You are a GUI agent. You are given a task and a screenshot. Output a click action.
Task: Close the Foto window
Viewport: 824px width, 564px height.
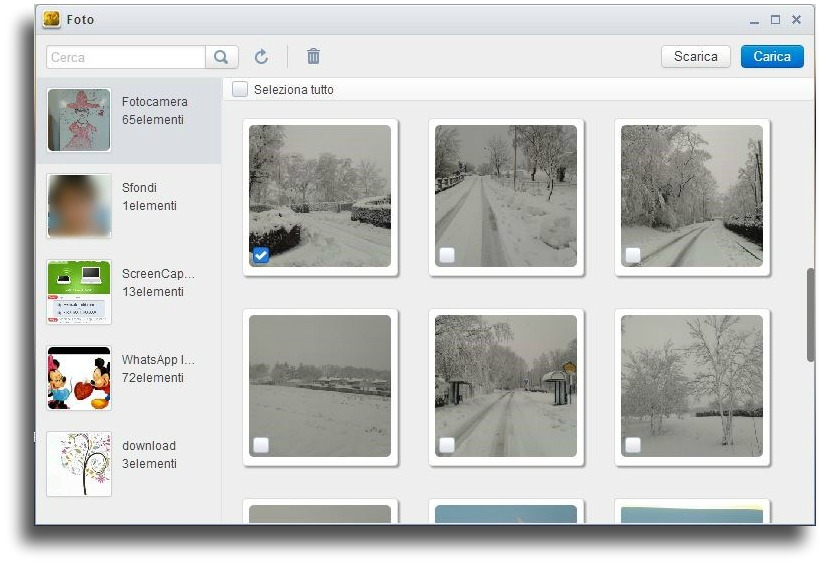pos(796,19)
